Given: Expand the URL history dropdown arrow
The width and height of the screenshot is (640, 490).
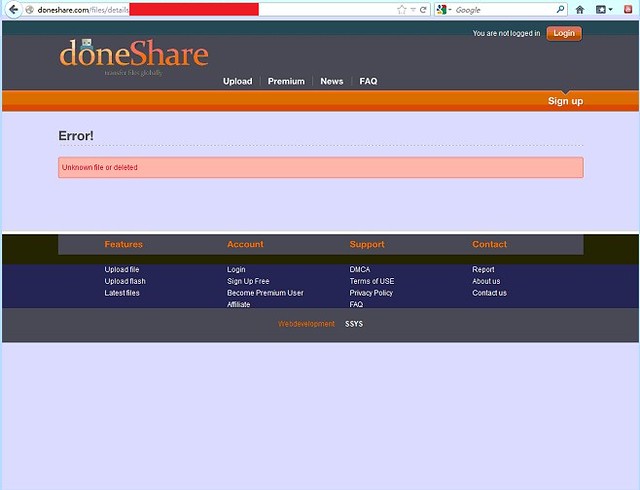Looking at the screenshot, I should tap(412, 9).
